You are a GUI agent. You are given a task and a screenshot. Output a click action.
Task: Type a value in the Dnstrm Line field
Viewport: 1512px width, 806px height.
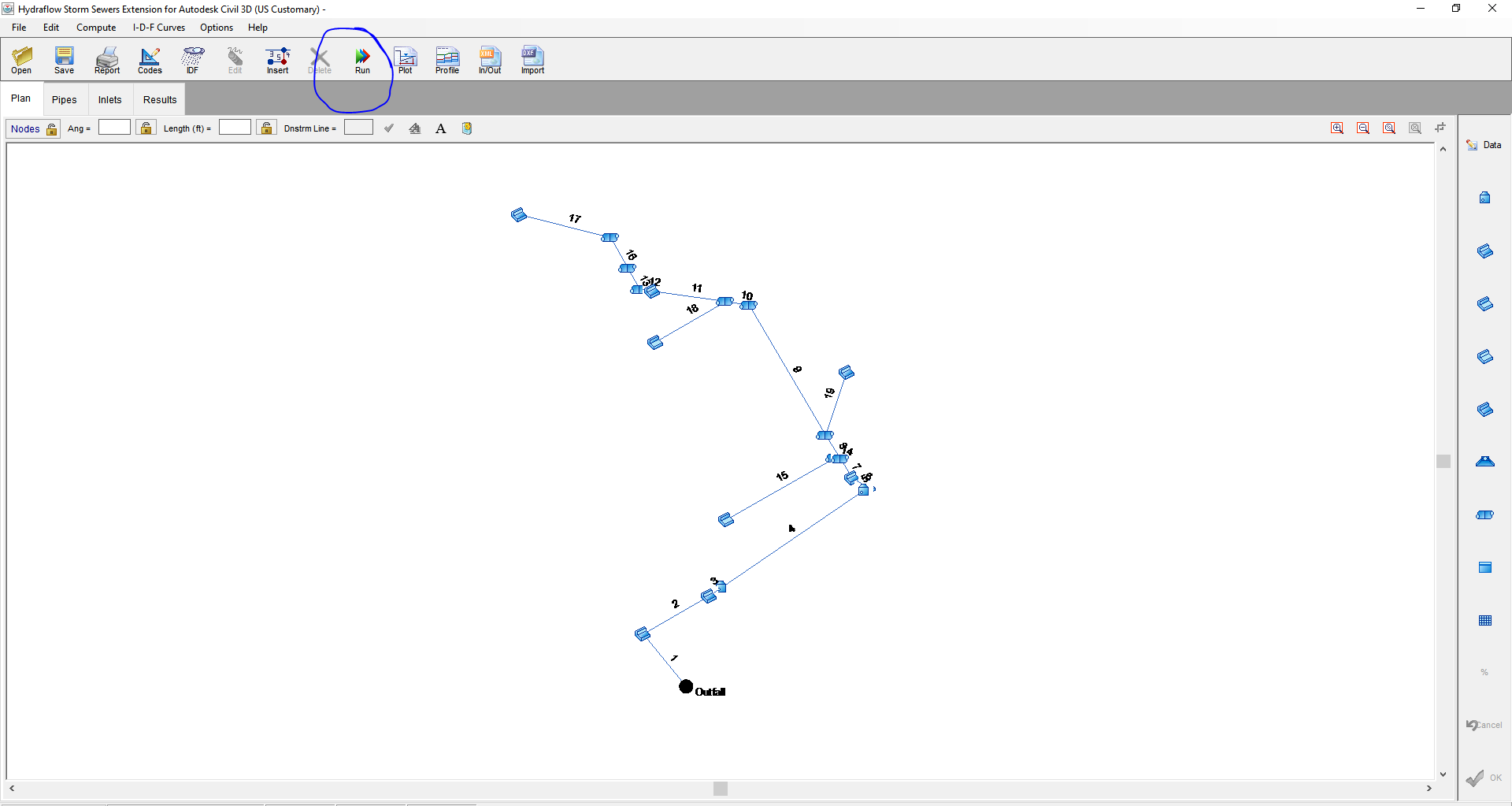click(x=358, y=127)
